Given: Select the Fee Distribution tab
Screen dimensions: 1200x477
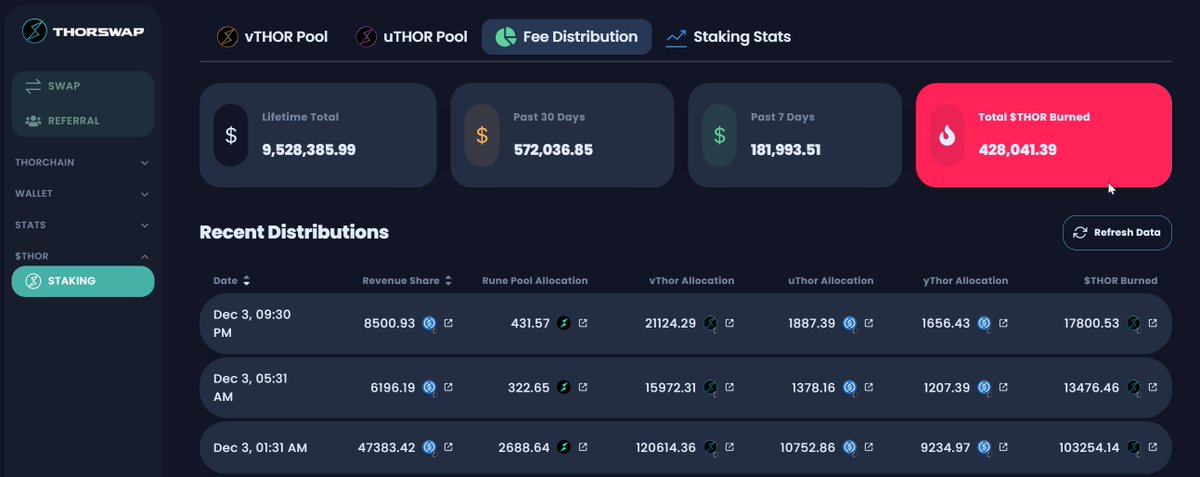Looking at the screenshot, I should (567, 37).
